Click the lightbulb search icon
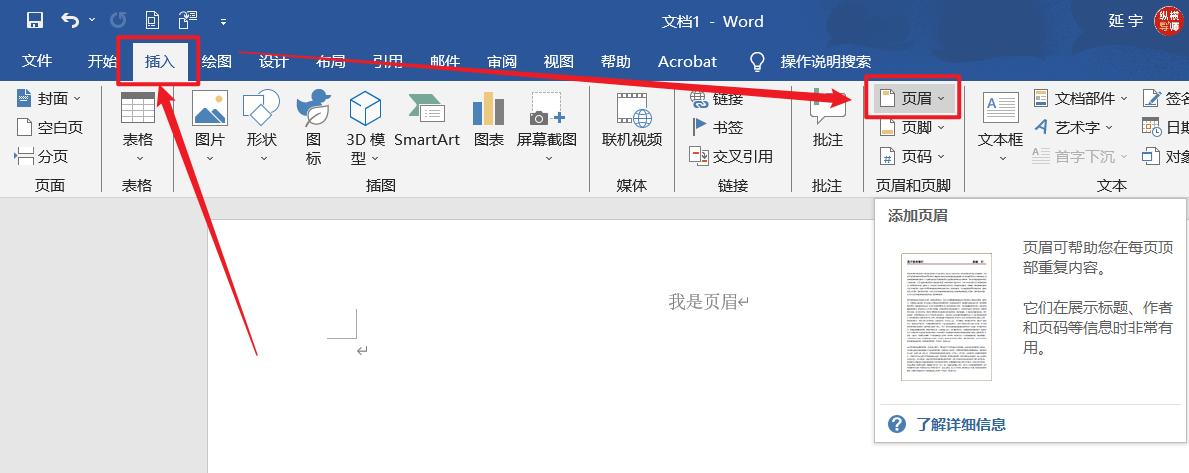 pyautogui.click(x=757, y=62)
